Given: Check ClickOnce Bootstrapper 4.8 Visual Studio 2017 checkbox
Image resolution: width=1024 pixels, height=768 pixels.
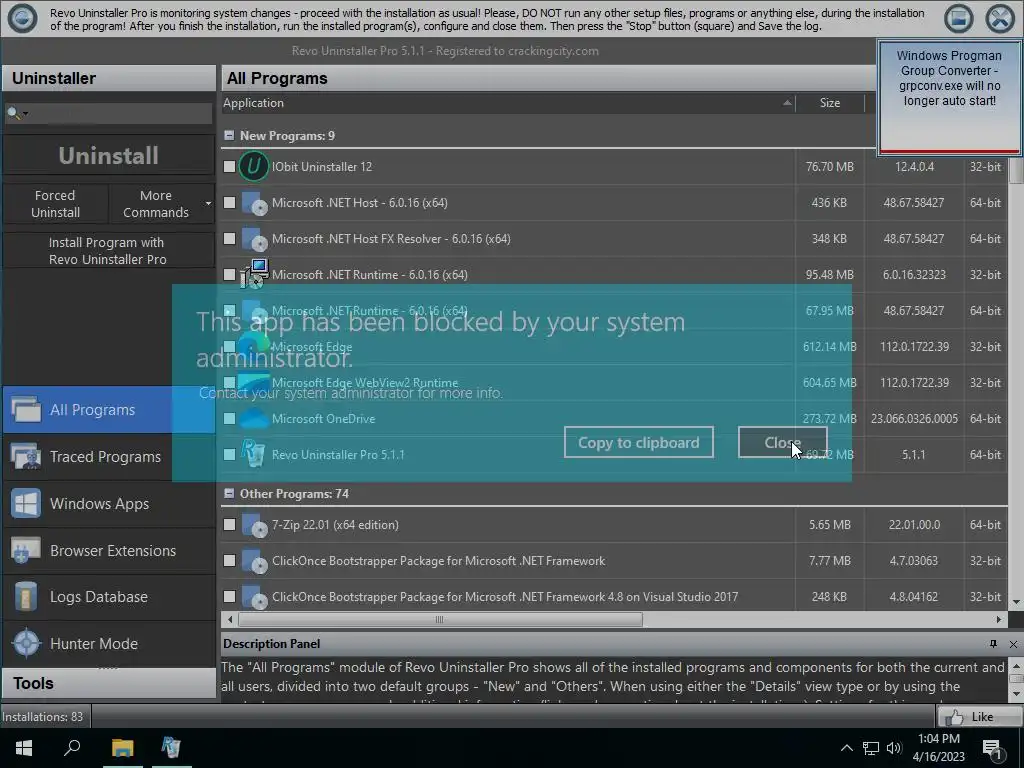Looking at the screenshot, I should (229, 596).
